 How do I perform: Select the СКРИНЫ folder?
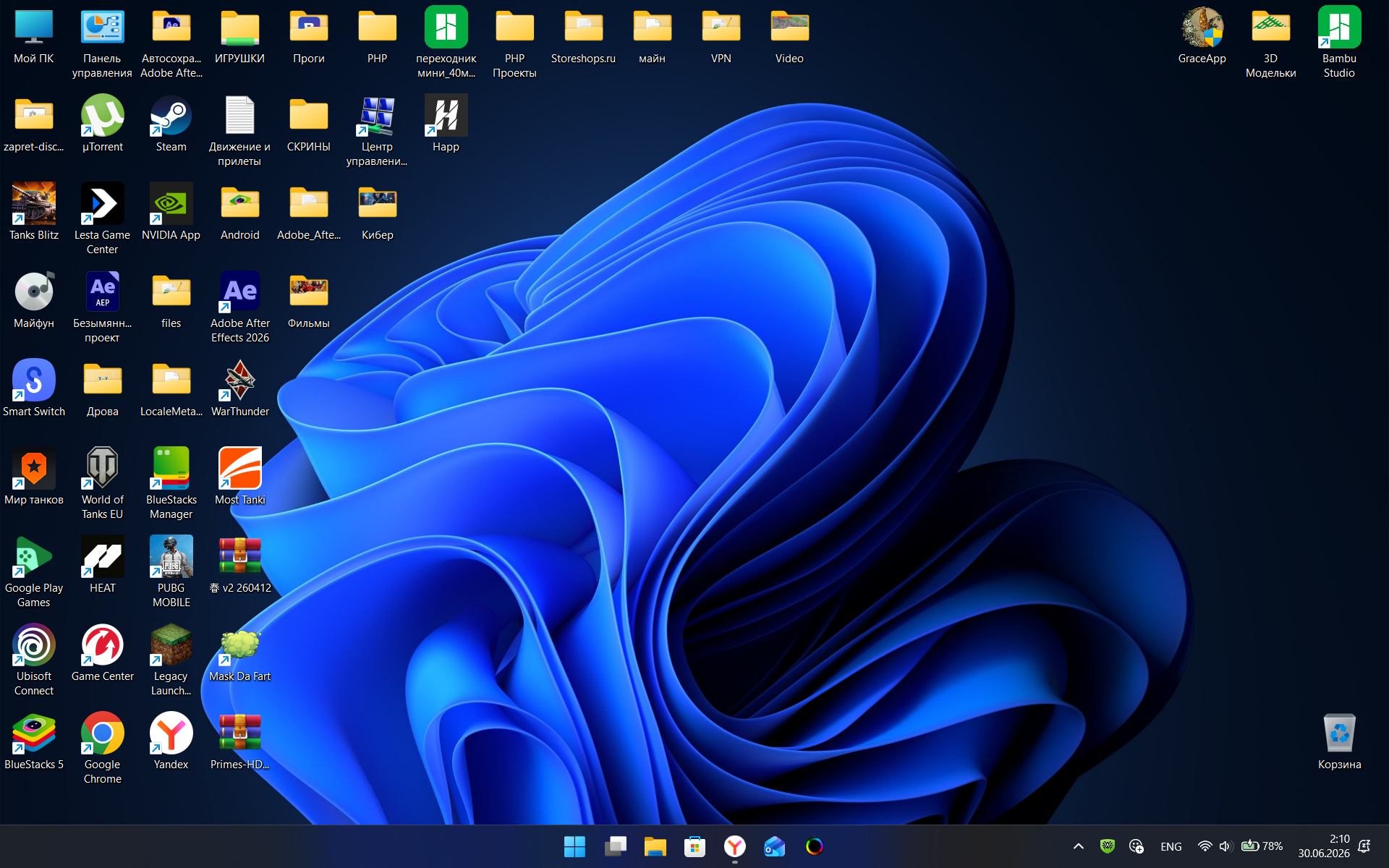[308, 124]
